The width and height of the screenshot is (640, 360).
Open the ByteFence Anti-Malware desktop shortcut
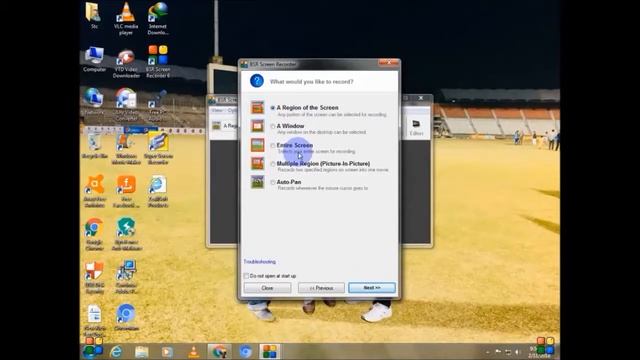127,234
